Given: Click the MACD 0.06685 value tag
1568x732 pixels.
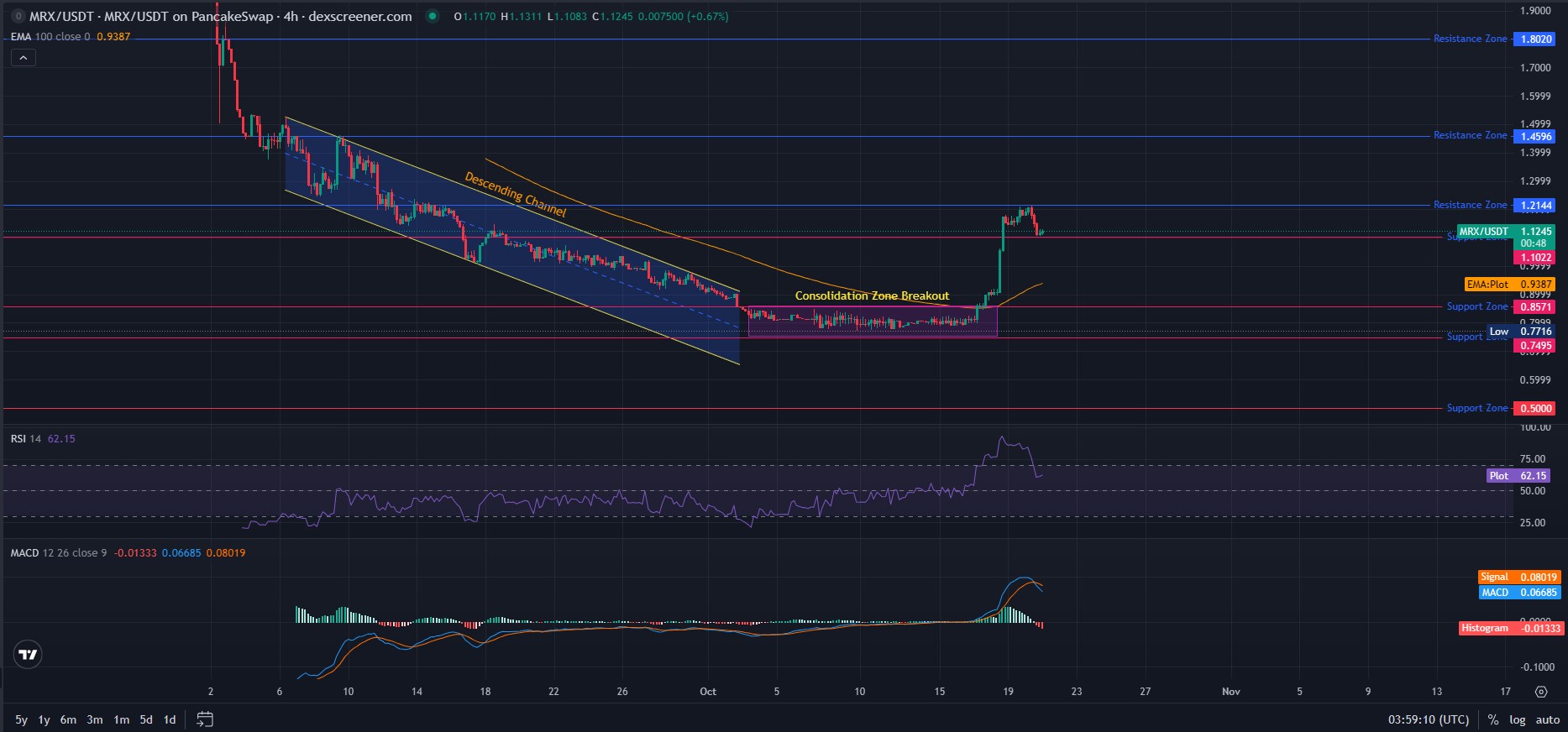Looking at the screenshot, I should pos(1518,593).
